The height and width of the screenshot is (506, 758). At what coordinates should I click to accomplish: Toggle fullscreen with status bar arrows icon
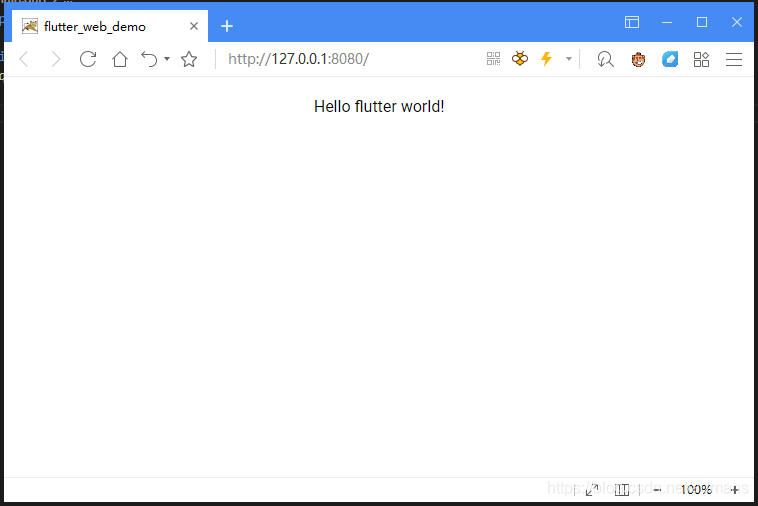592,490
